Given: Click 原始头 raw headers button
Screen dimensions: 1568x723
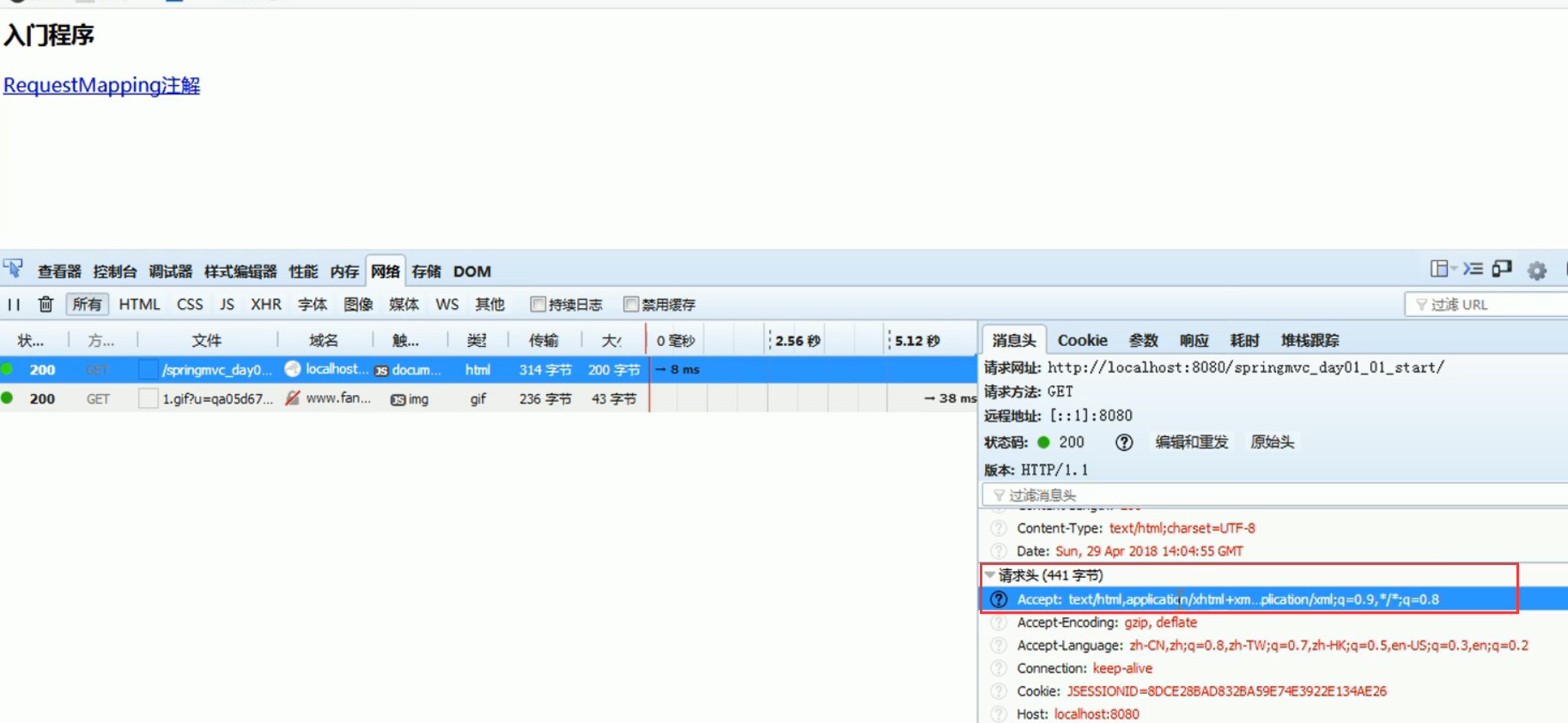Looking at the screenshot, I should click(1272, 442).
